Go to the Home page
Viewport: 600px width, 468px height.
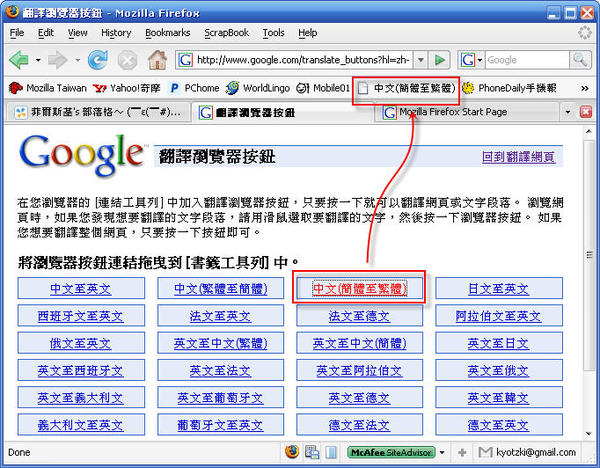tap(157, 60)
